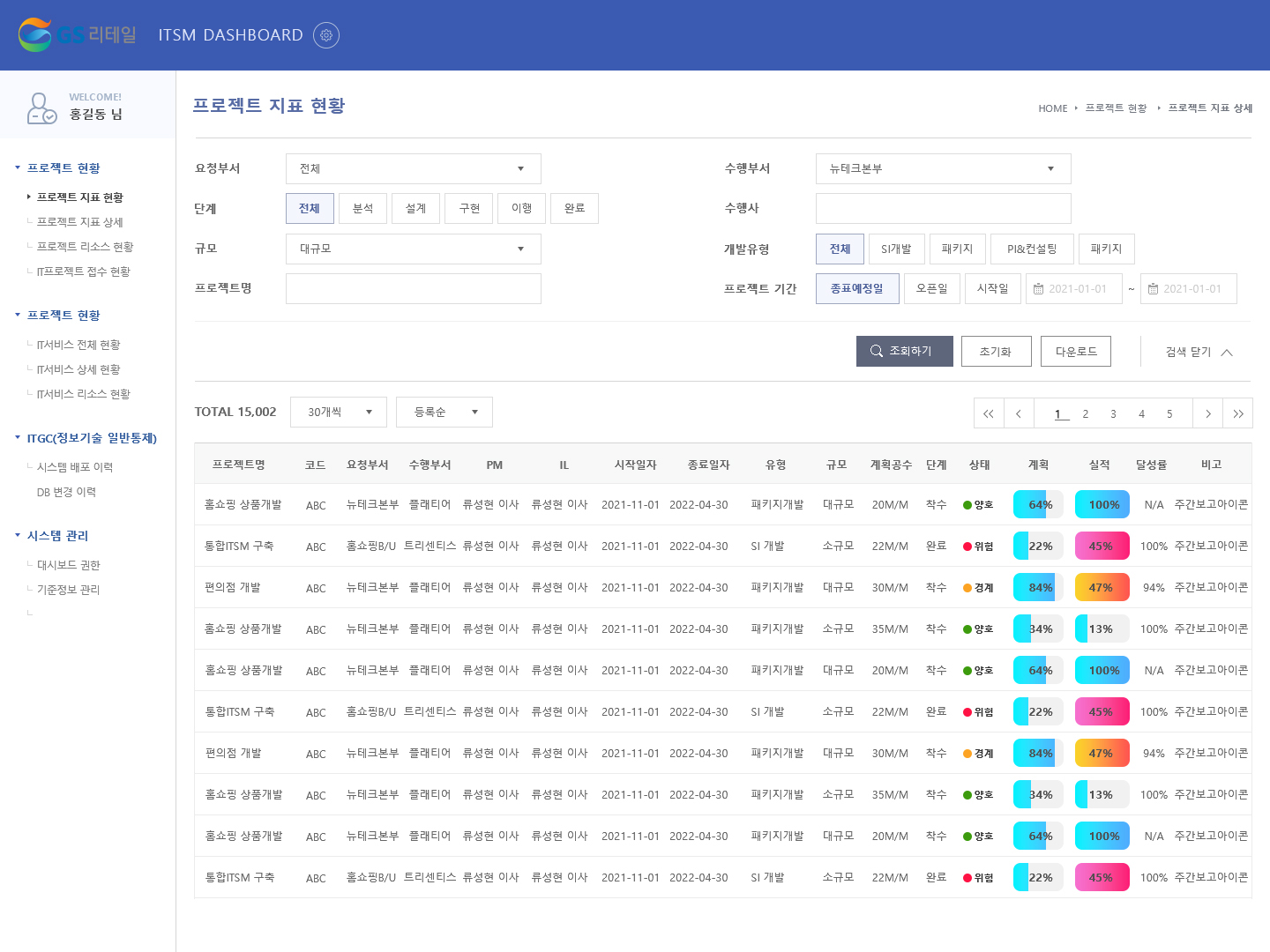Click the 수행사 input field

pyautogui.click(x=944, y=208)
